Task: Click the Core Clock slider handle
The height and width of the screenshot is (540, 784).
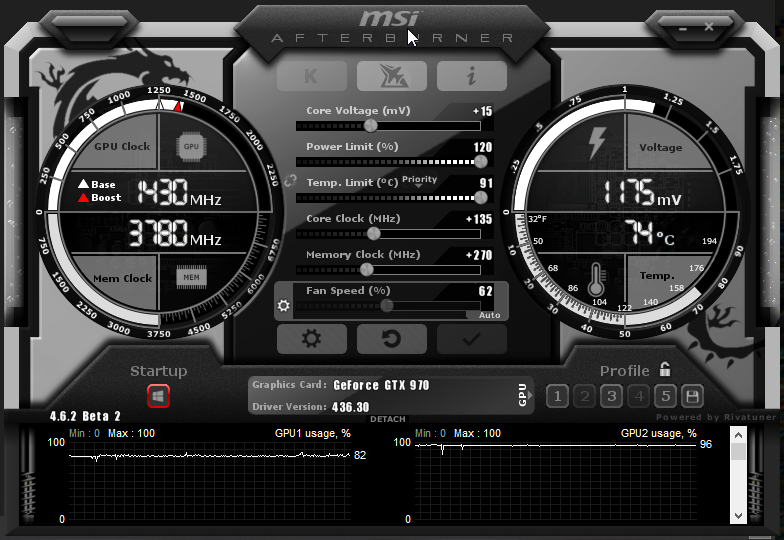Action: pos(374,233)
